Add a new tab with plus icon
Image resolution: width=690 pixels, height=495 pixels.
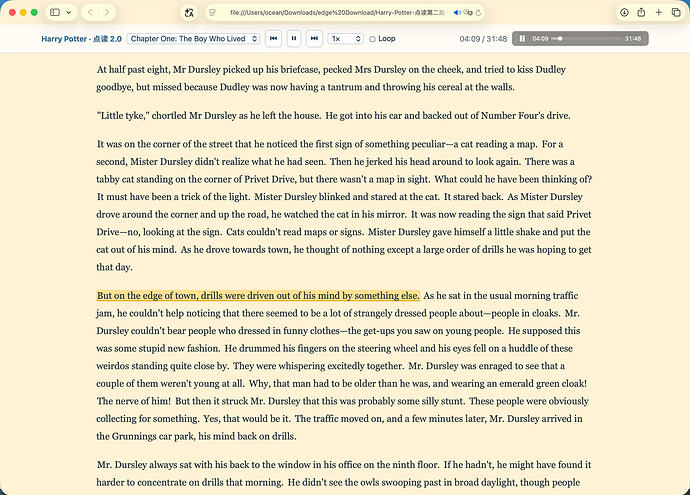(658, 12)
